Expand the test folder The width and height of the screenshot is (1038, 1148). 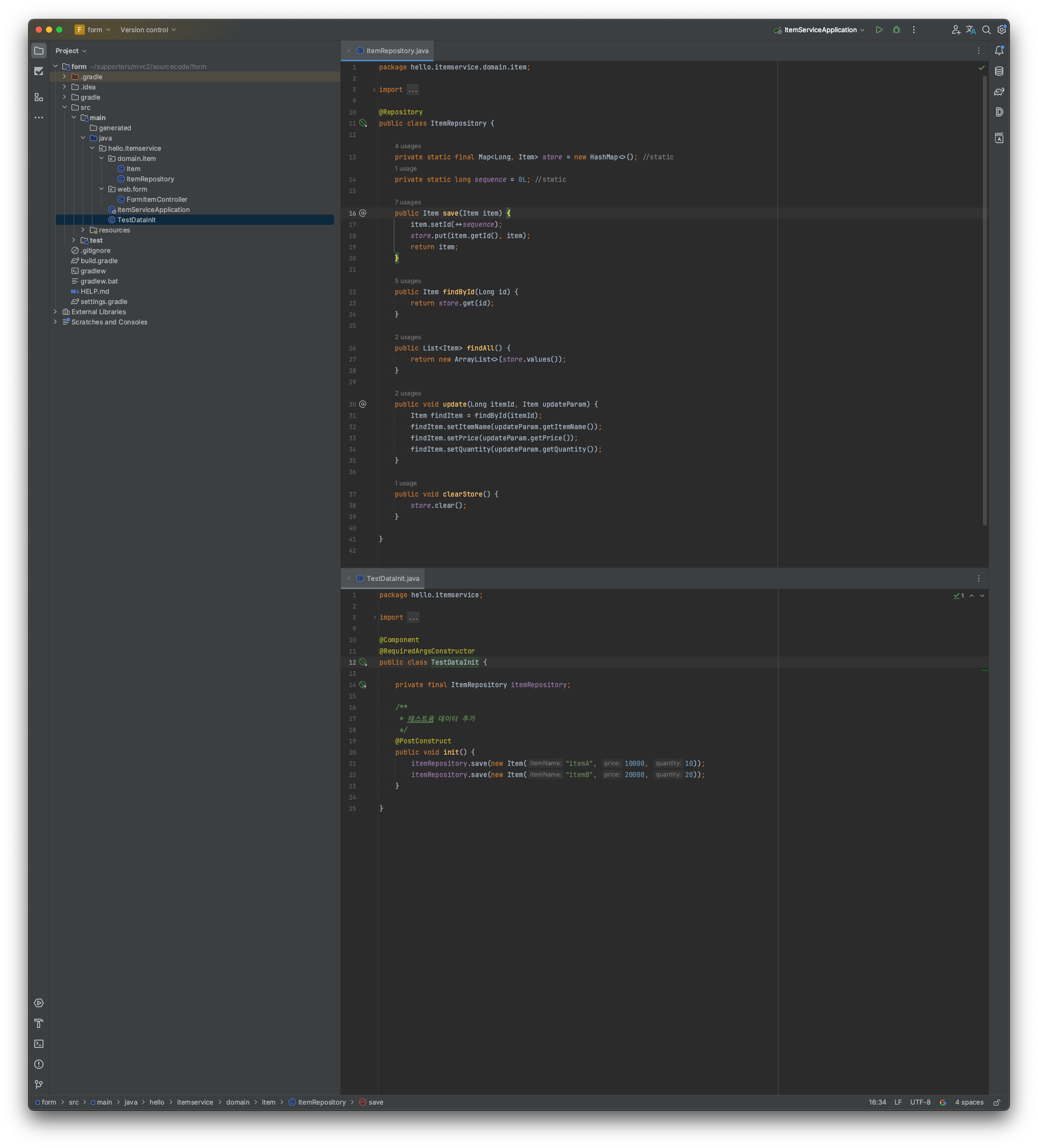pyautogui.click(x=74, y=240)
